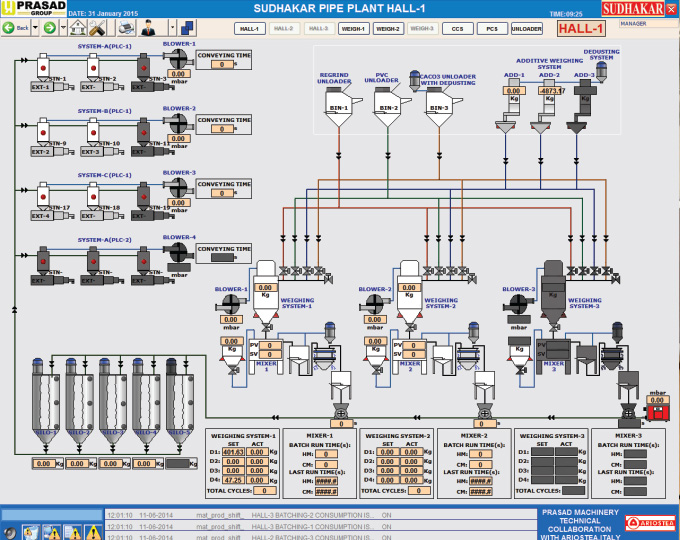Click the BIN-3 CaCO3 unloader hopper

tap(441, 108)
